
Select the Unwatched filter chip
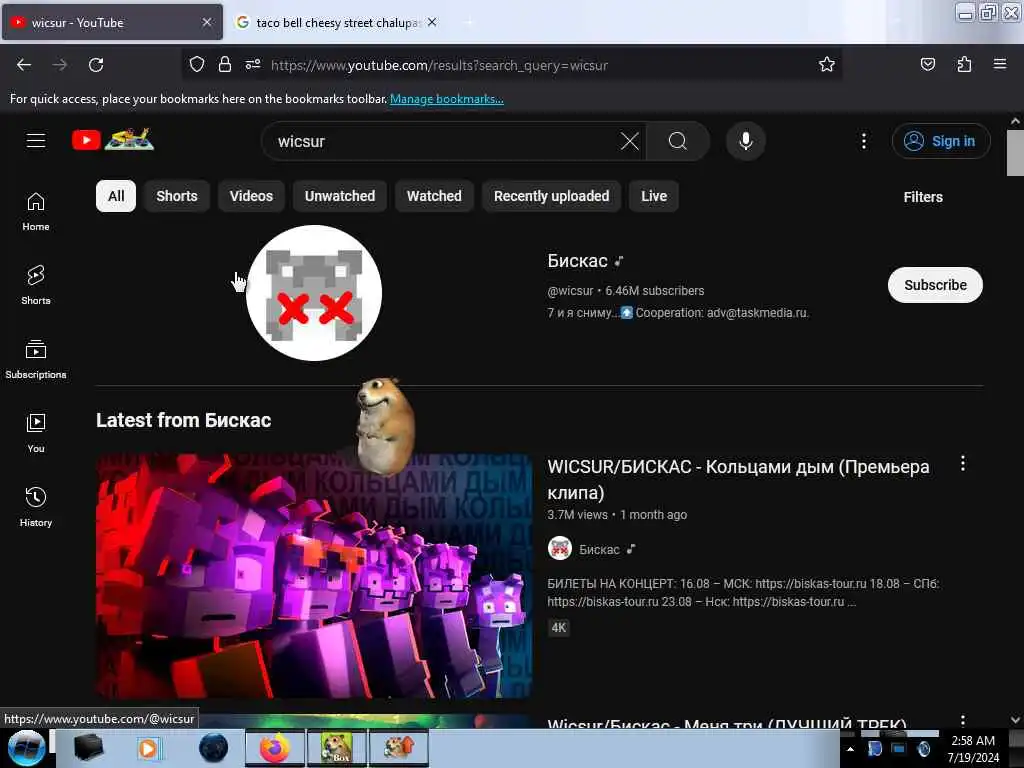point(340,196)
